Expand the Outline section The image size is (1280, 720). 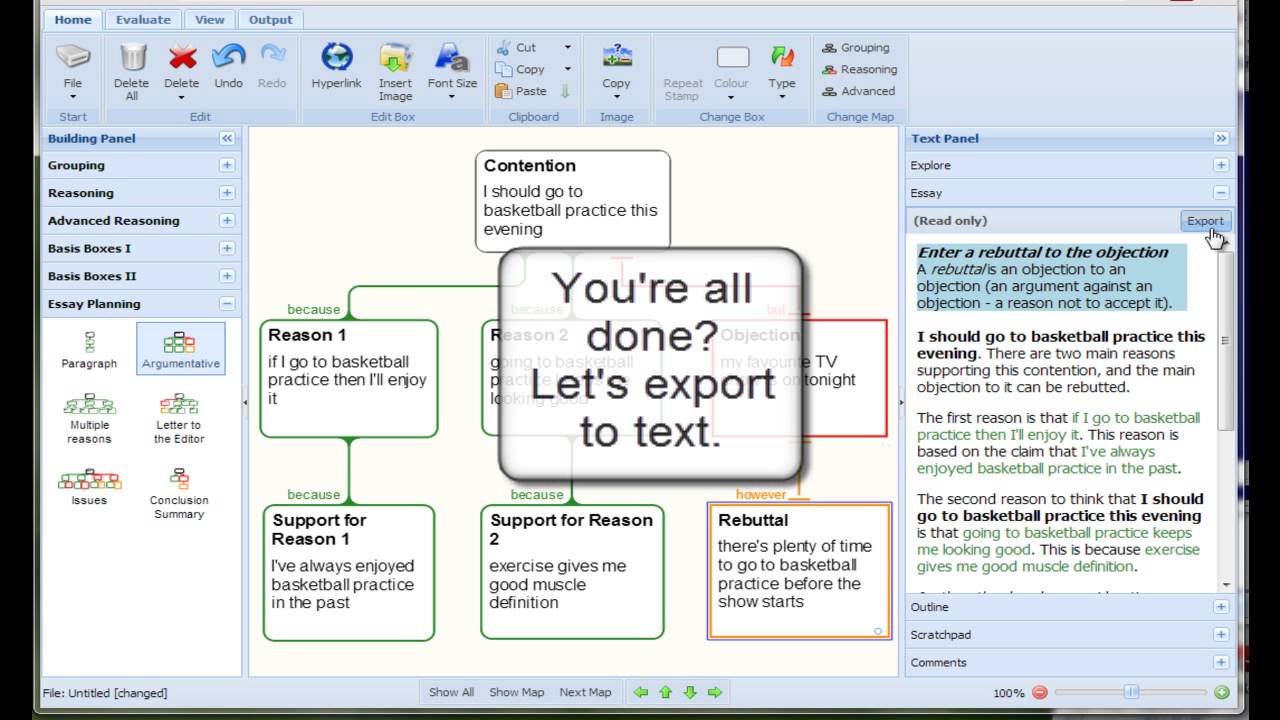coord(1221,607)
